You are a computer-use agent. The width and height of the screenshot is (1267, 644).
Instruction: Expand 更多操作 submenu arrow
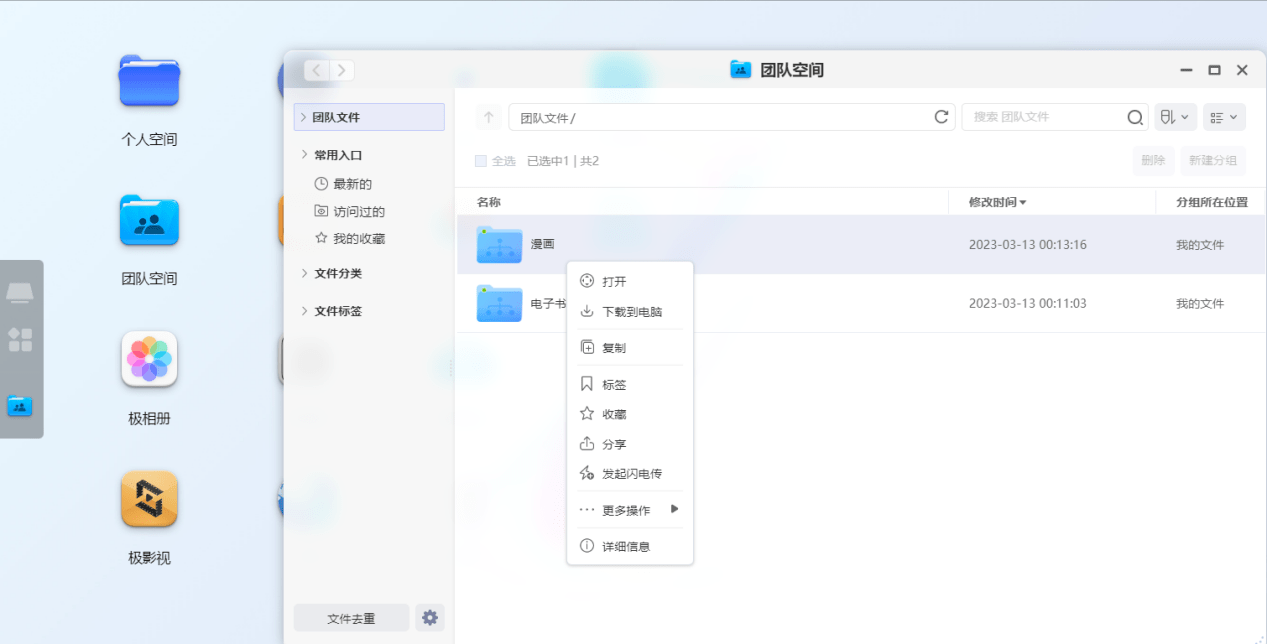click(x=675, y=509)
